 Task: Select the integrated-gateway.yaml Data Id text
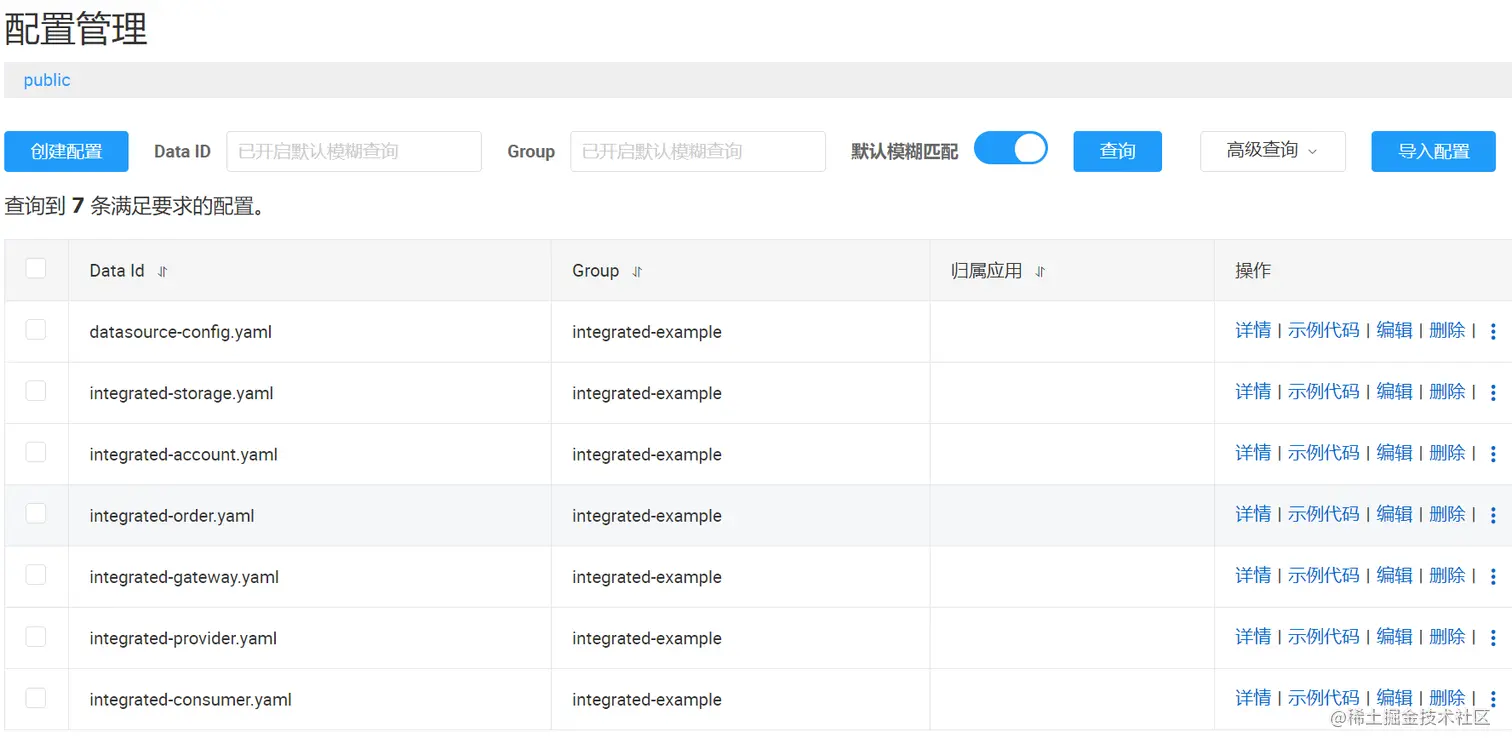point(184,577)
